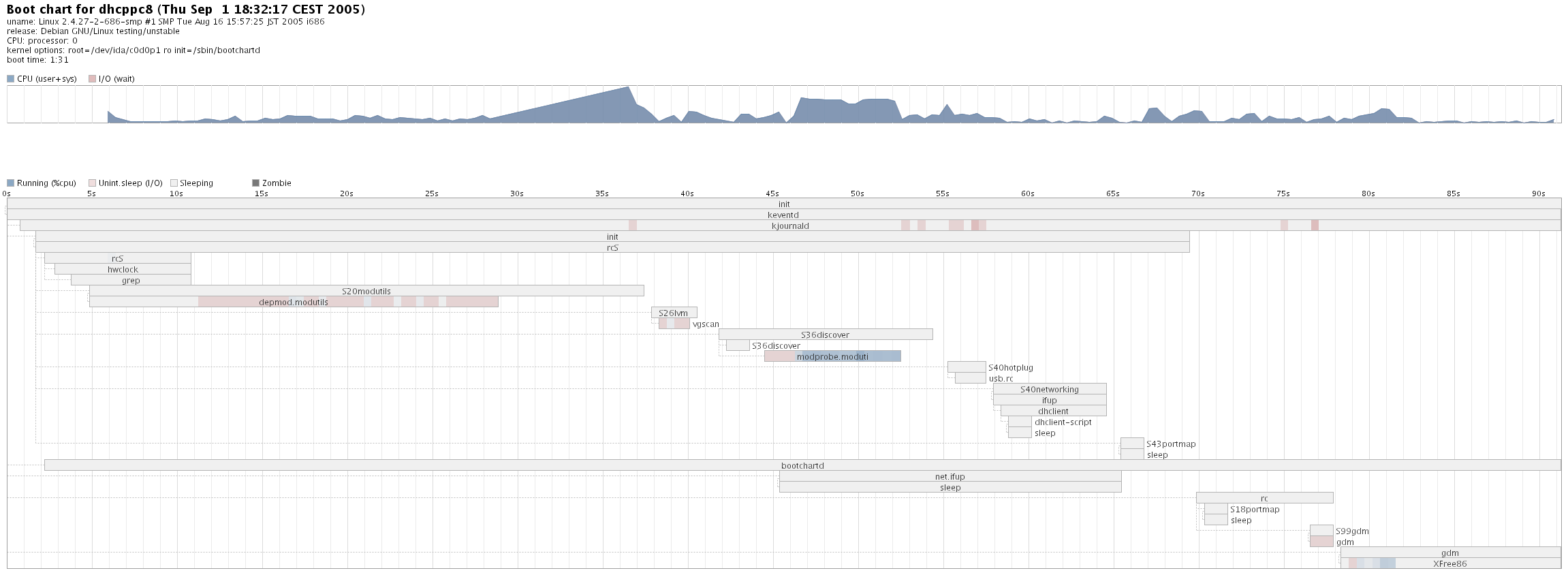Screen dimensions: 1568x575
Task: Click the Sleeping legend swatch
Action: coord(174,183)
